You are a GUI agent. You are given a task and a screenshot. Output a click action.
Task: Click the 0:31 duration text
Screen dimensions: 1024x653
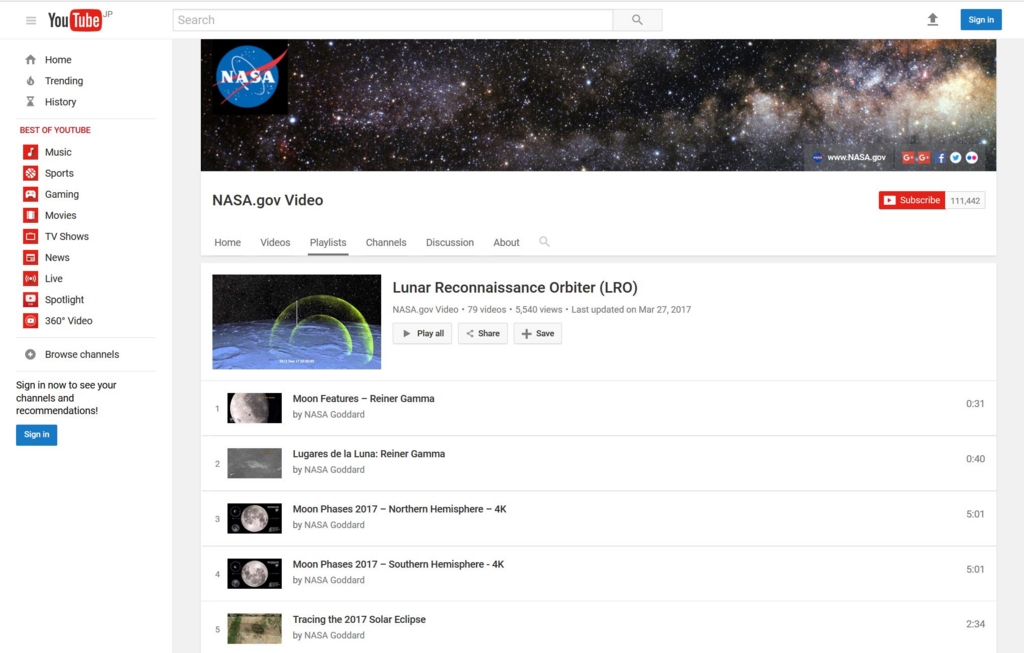pos(975,404)
